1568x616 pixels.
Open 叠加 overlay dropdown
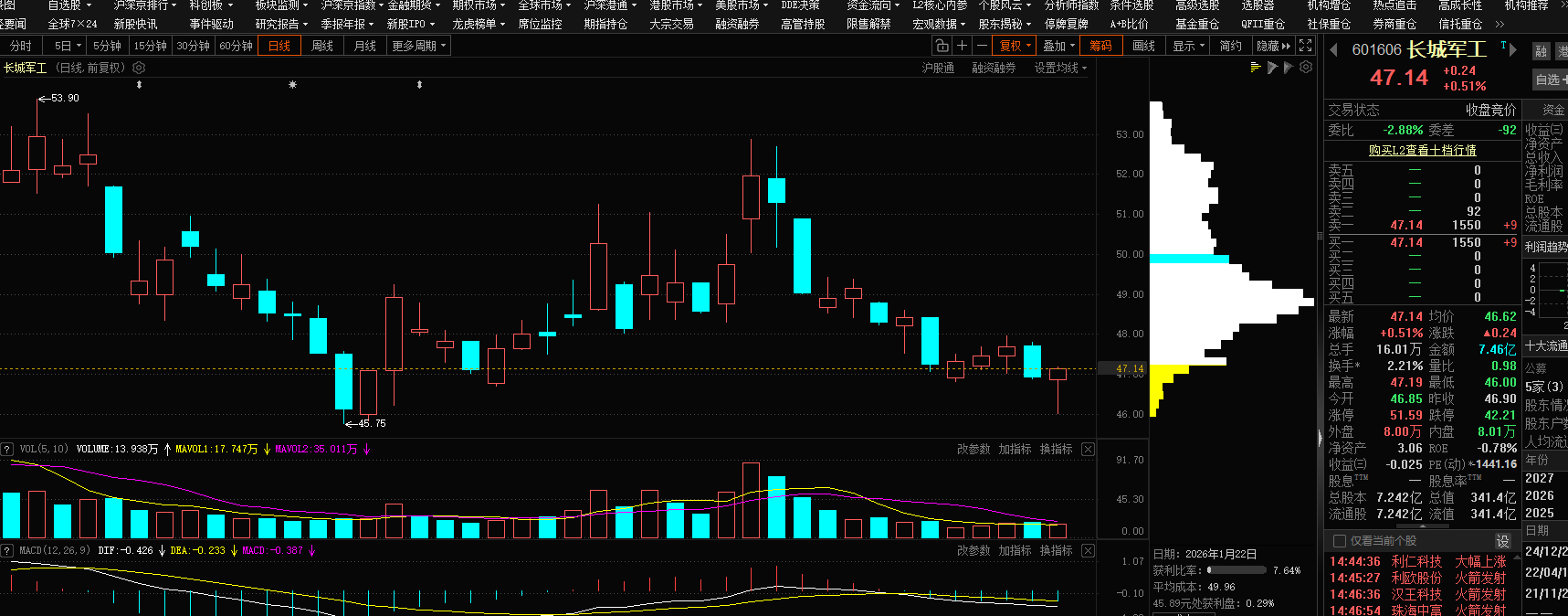coord(1058,45)
